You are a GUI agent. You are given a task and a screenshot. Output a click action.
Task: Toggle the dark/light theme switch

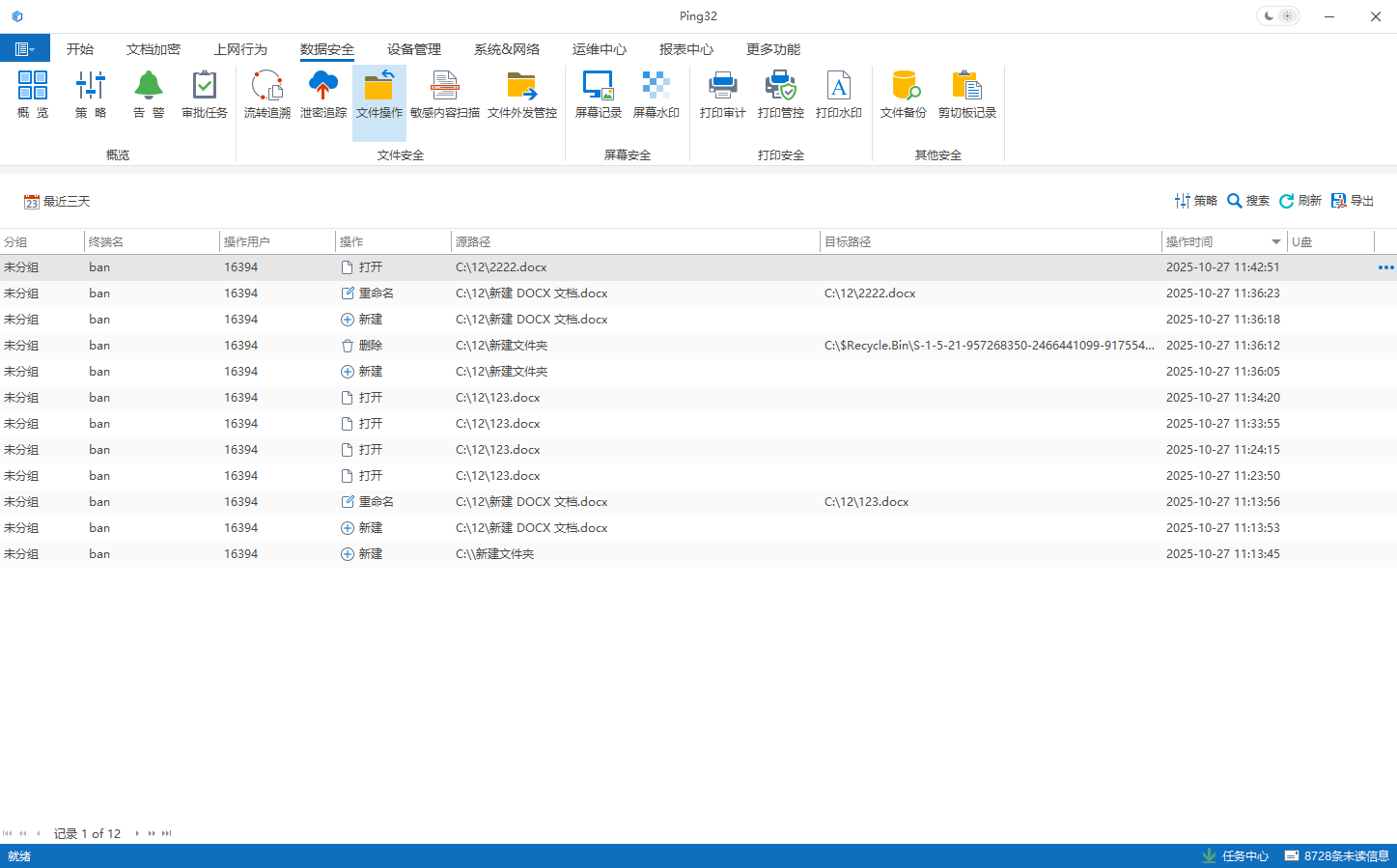pyautogui.click(x=1277, y=16)
